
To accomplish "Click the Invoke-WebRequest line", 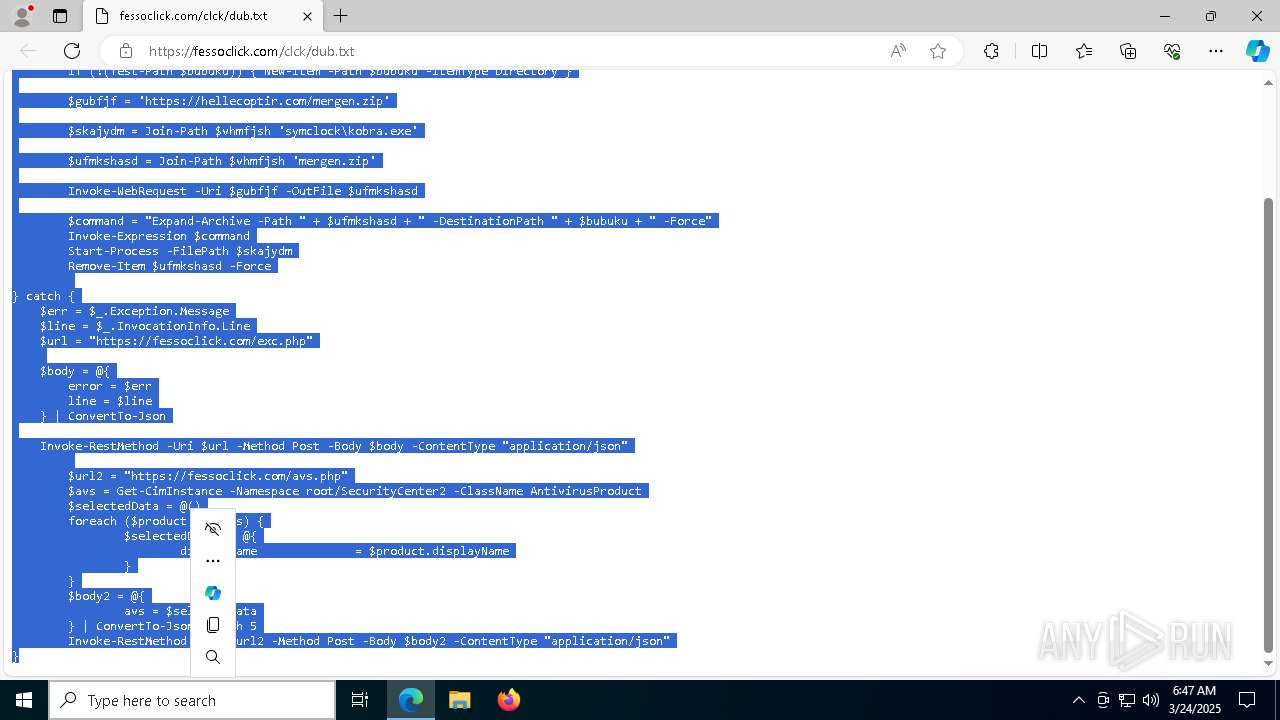I will 243,191.
